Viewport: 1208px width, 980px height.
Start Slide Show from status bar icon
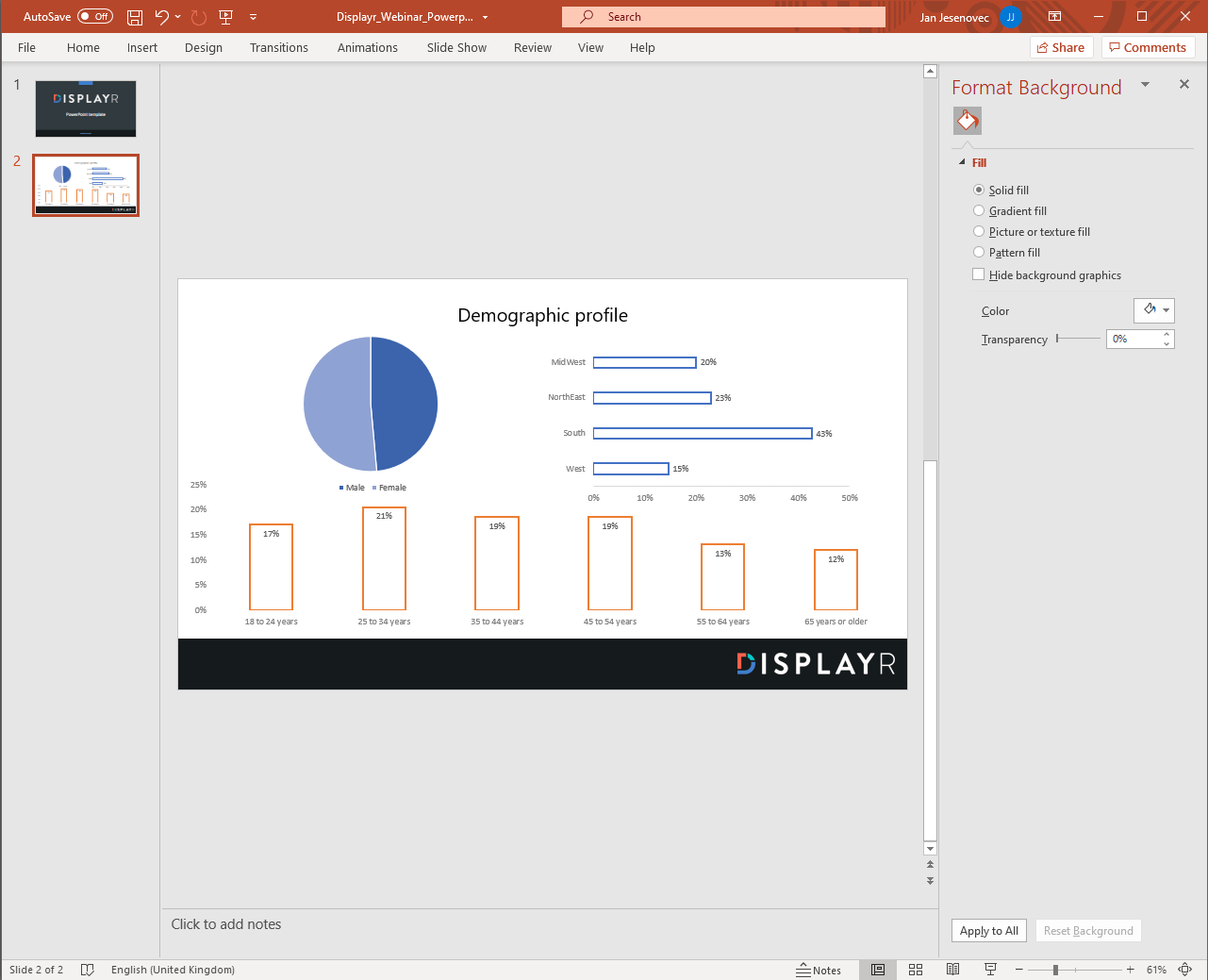coord(990,970)
